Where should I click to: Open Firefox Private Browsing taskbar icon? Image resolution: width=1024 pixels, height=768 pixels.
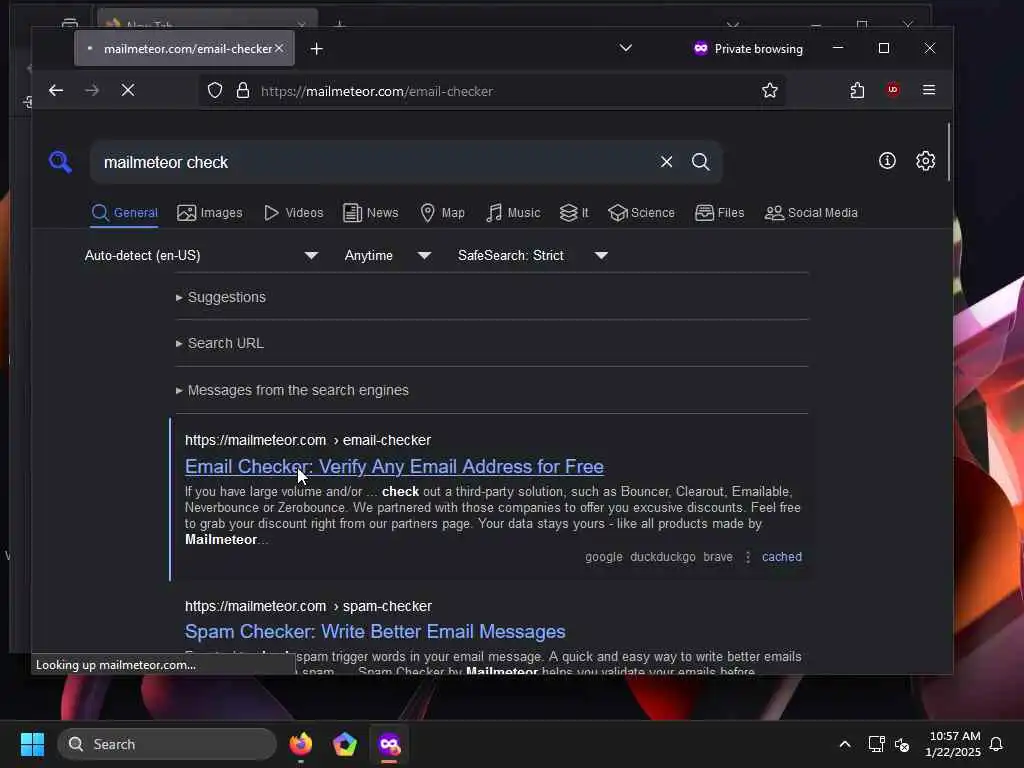point(389,744)
